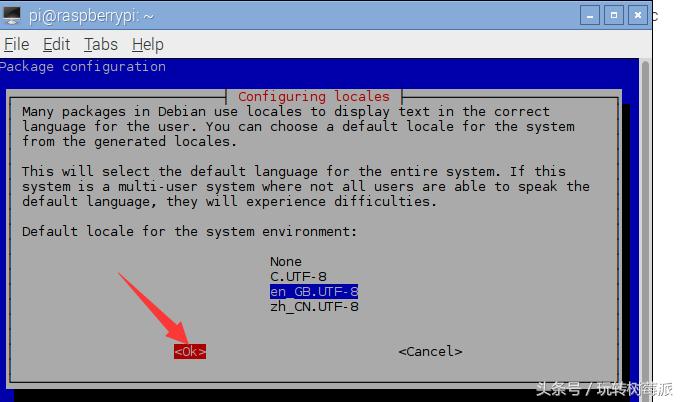The width and height of the screenshot is (682, 402).
Task: Choose the highlighted en_GB.UTF-8 locale
Action: (x=314, y=291)
